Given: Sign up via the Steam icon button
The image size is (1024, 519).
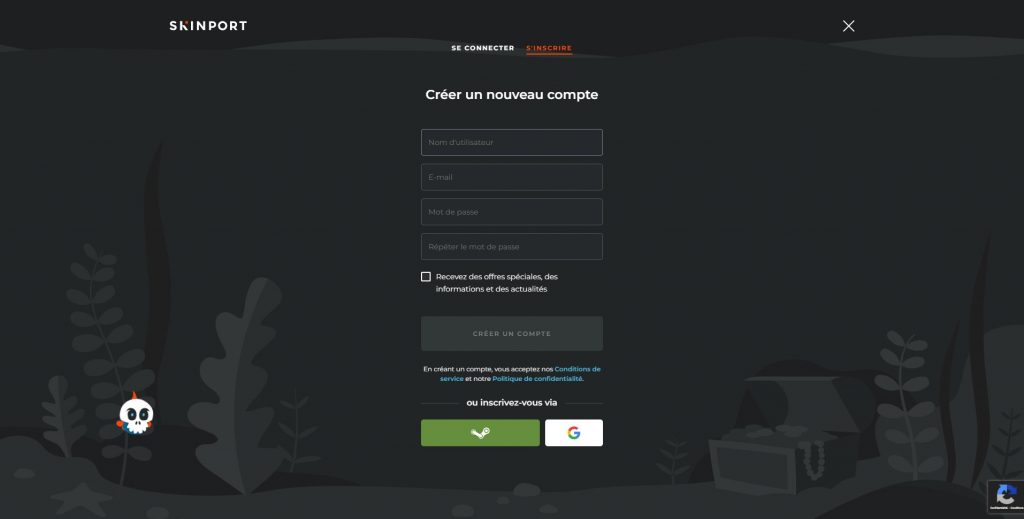Looking at the screenshot, I should tap(480, 433).
